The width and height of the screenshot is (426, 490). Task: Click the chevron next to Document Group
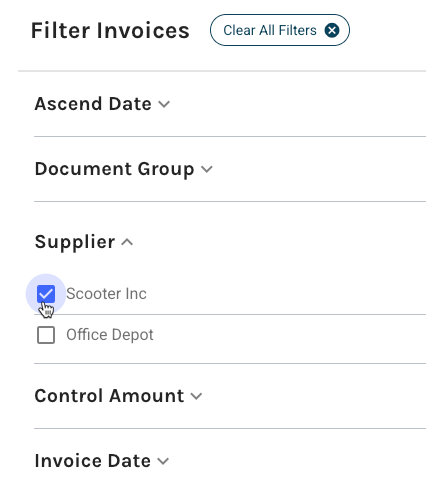(x=207, y=169)
